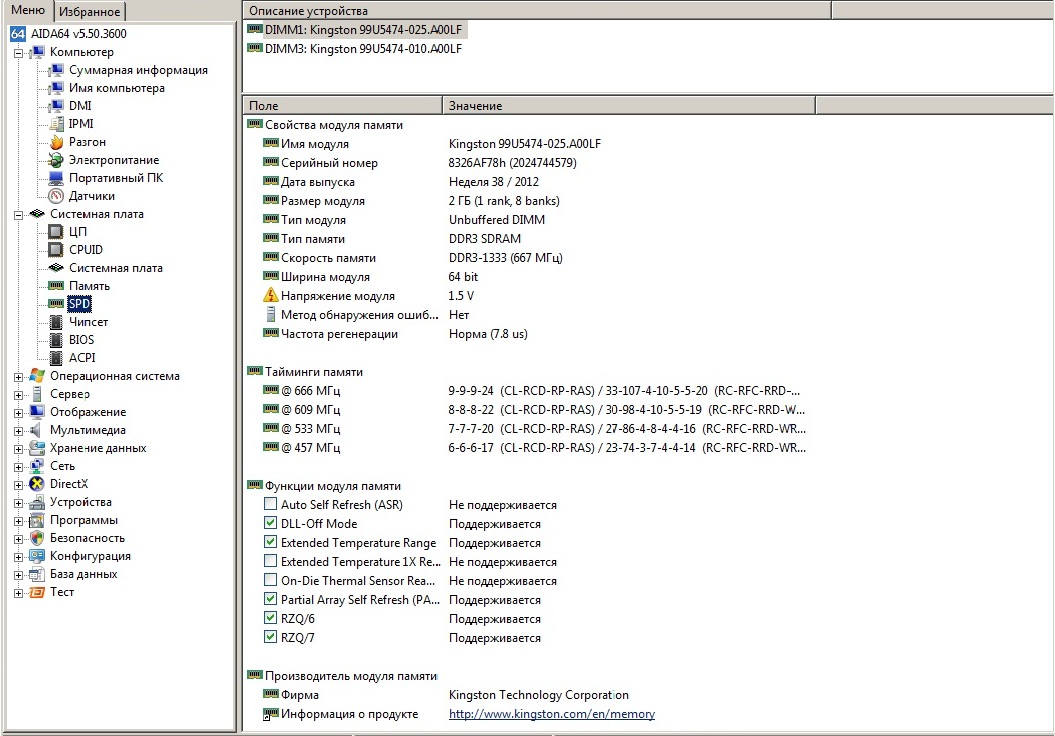Toggle the RZQ/6 checkbox
Screen dimensions: 1055x736
coord(270,618)
